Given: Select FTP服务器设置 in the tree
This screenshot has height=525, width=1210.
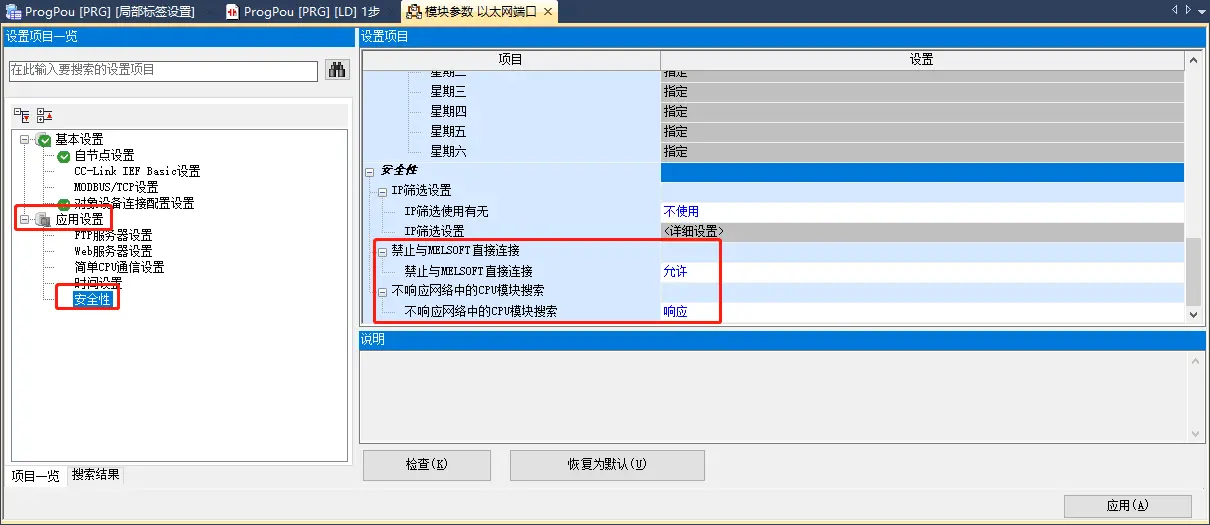Looking at the screenshot, I should click(x=113, y=235).
